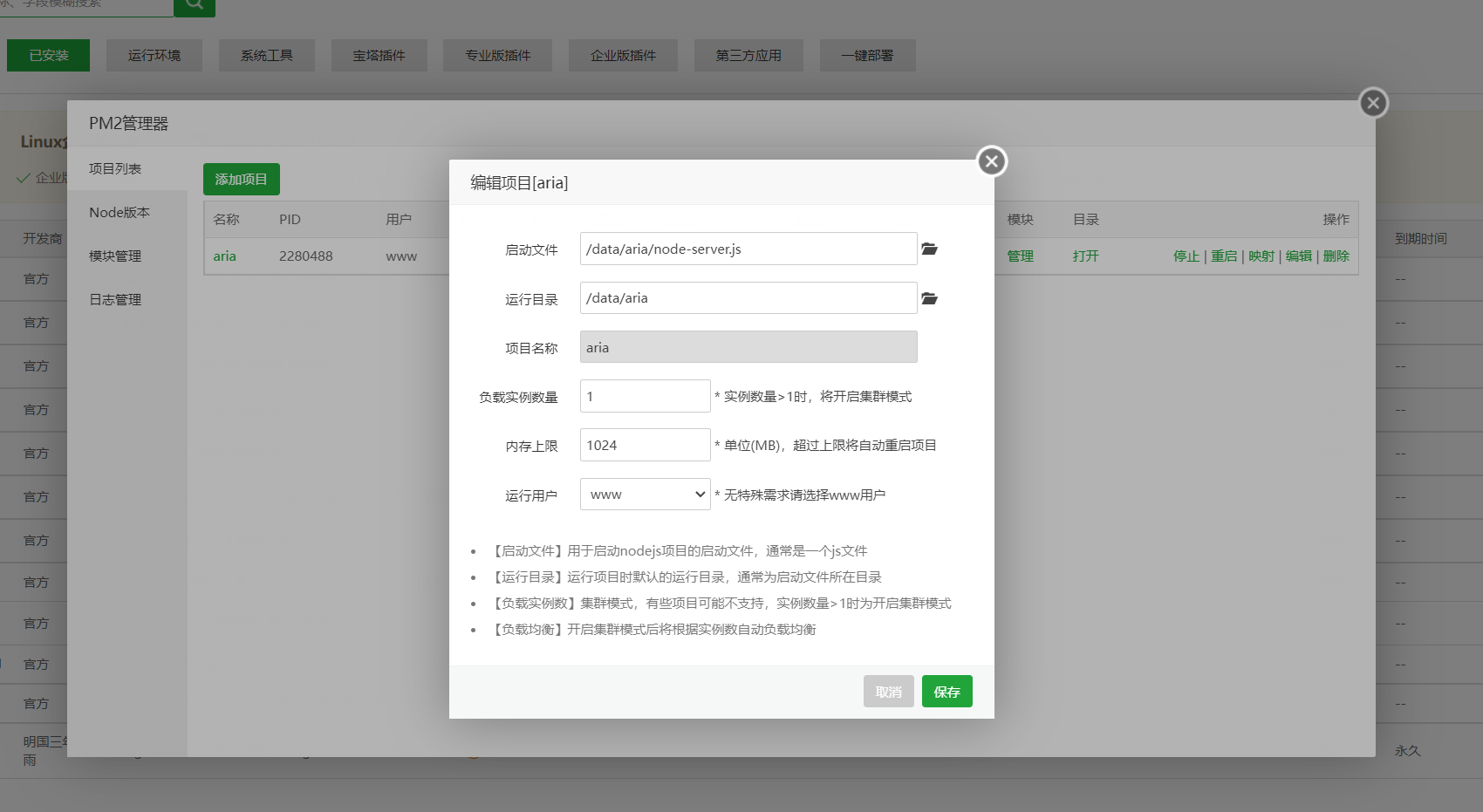Click 编辑 link for aria project
Screen dimensions: 1483x812
click(x=1299, y=256)
